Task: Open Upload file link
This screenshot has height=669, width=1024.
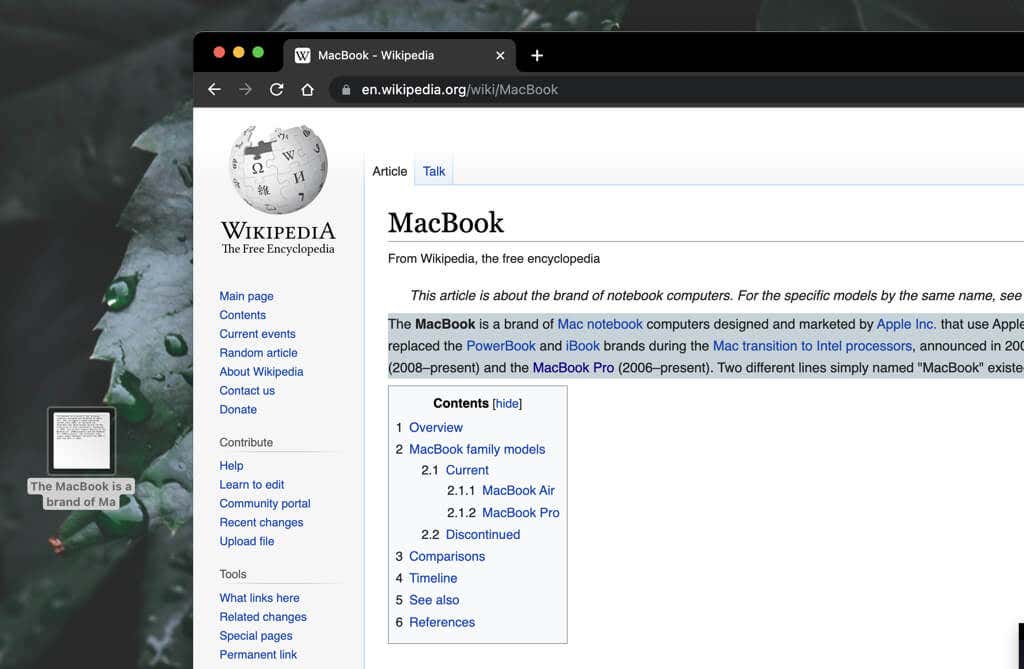Action: 247,542
